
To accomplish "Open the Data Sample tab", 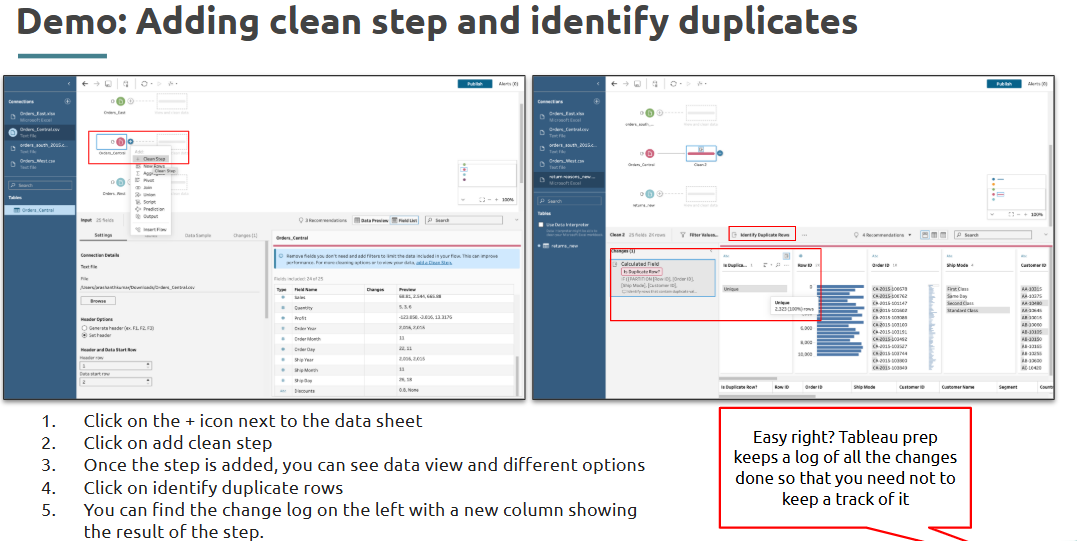I will click(198, 235).
